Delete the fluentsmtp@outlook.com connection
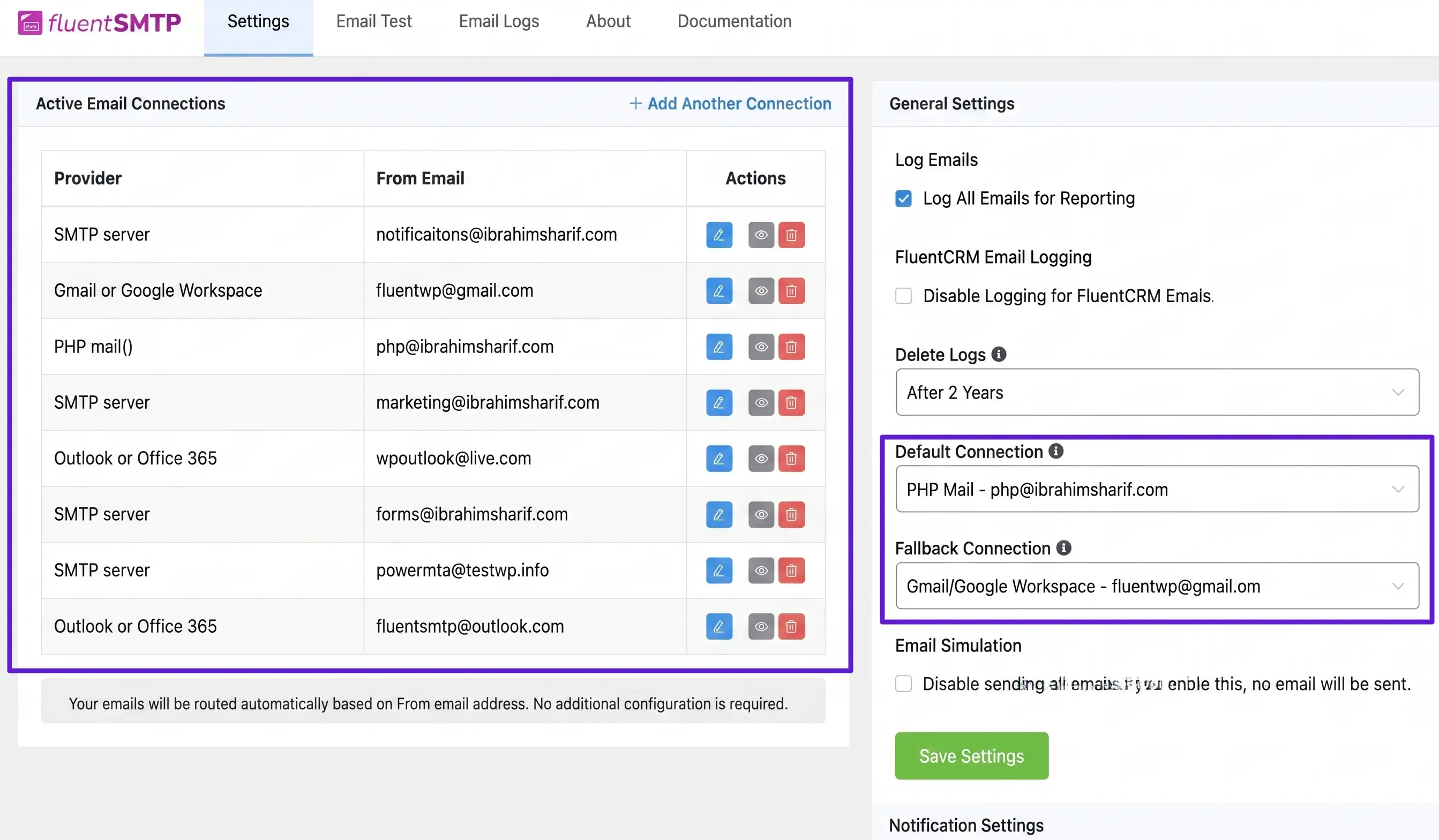Screen dimensions: 1439x840 tap(791, 626)
